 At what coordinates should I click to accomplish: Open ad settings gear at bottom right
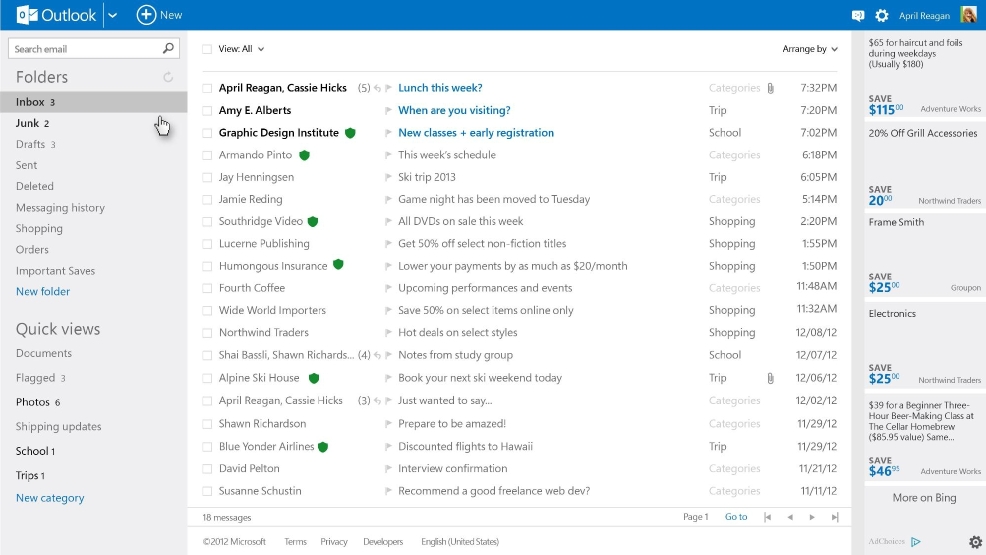(975, 542)
